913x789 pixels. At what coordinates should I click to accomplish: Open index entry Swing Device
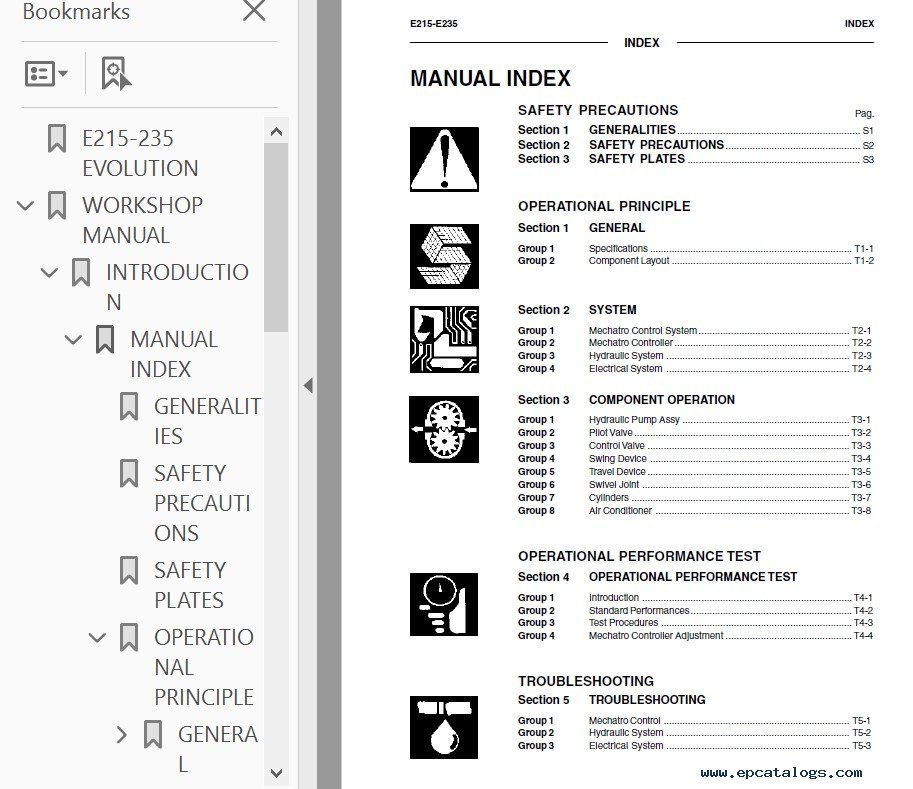click(695, 459)
